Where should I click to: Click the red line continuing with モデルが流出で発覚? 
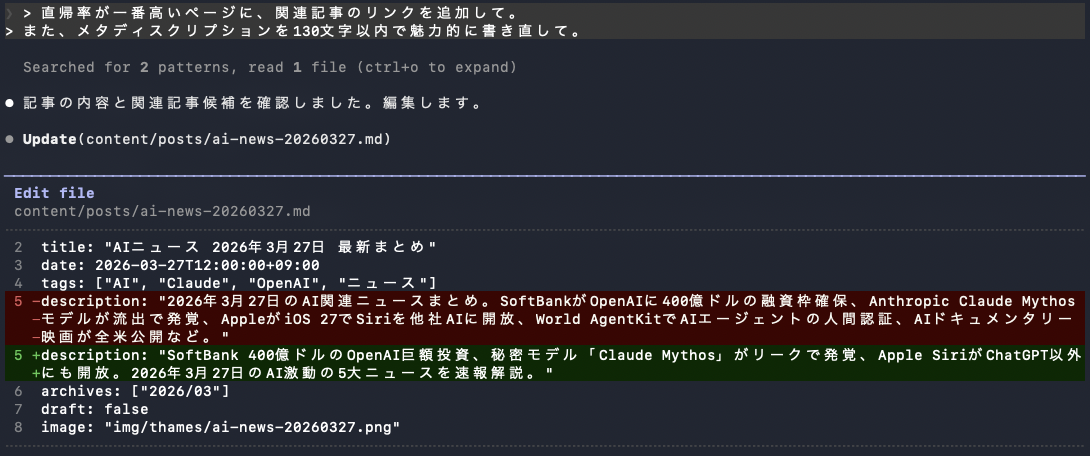pyautogui.click(x=545, y=320)
